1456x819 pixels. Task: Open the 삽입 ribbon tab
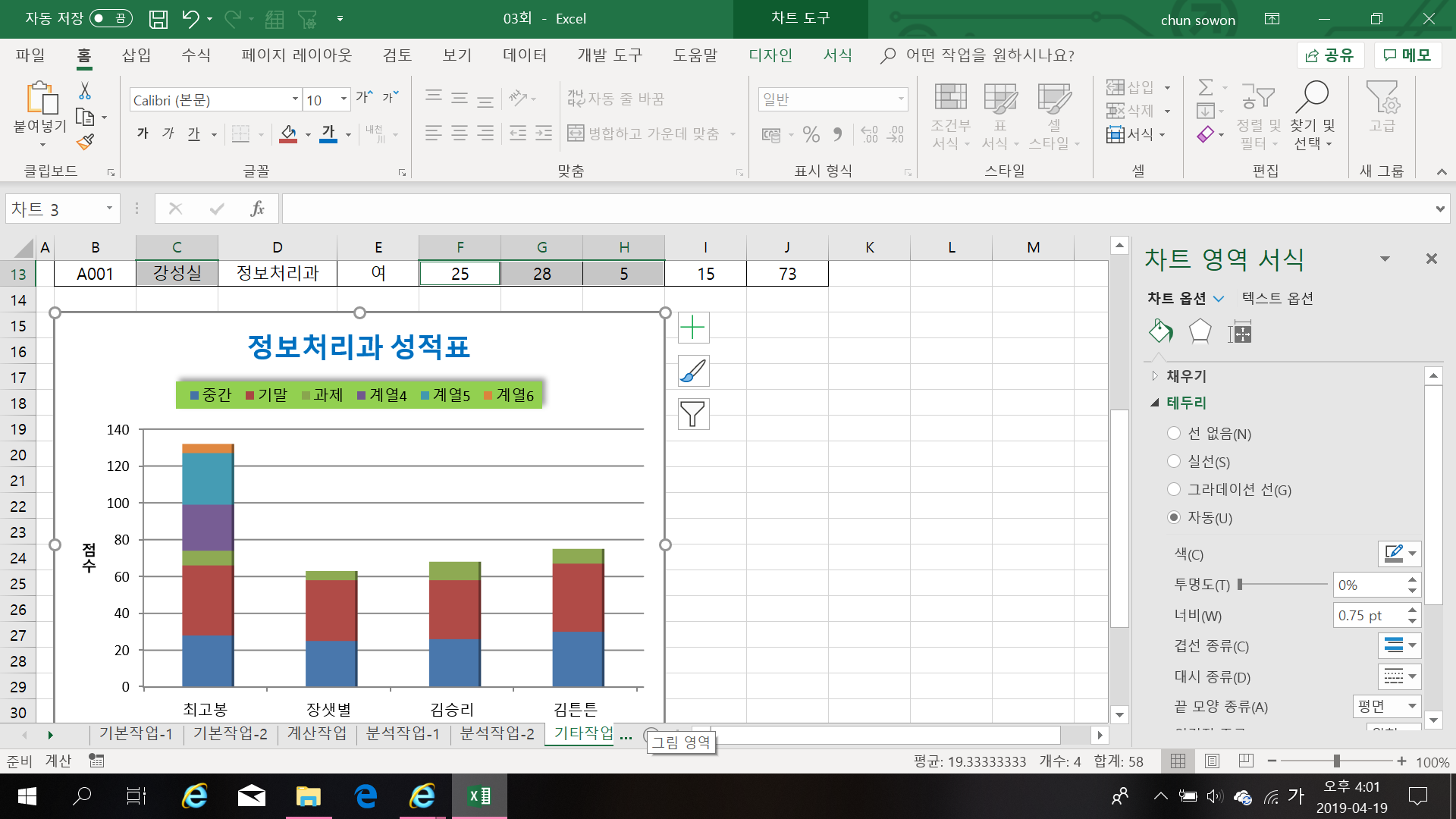(x=136, y=55)
